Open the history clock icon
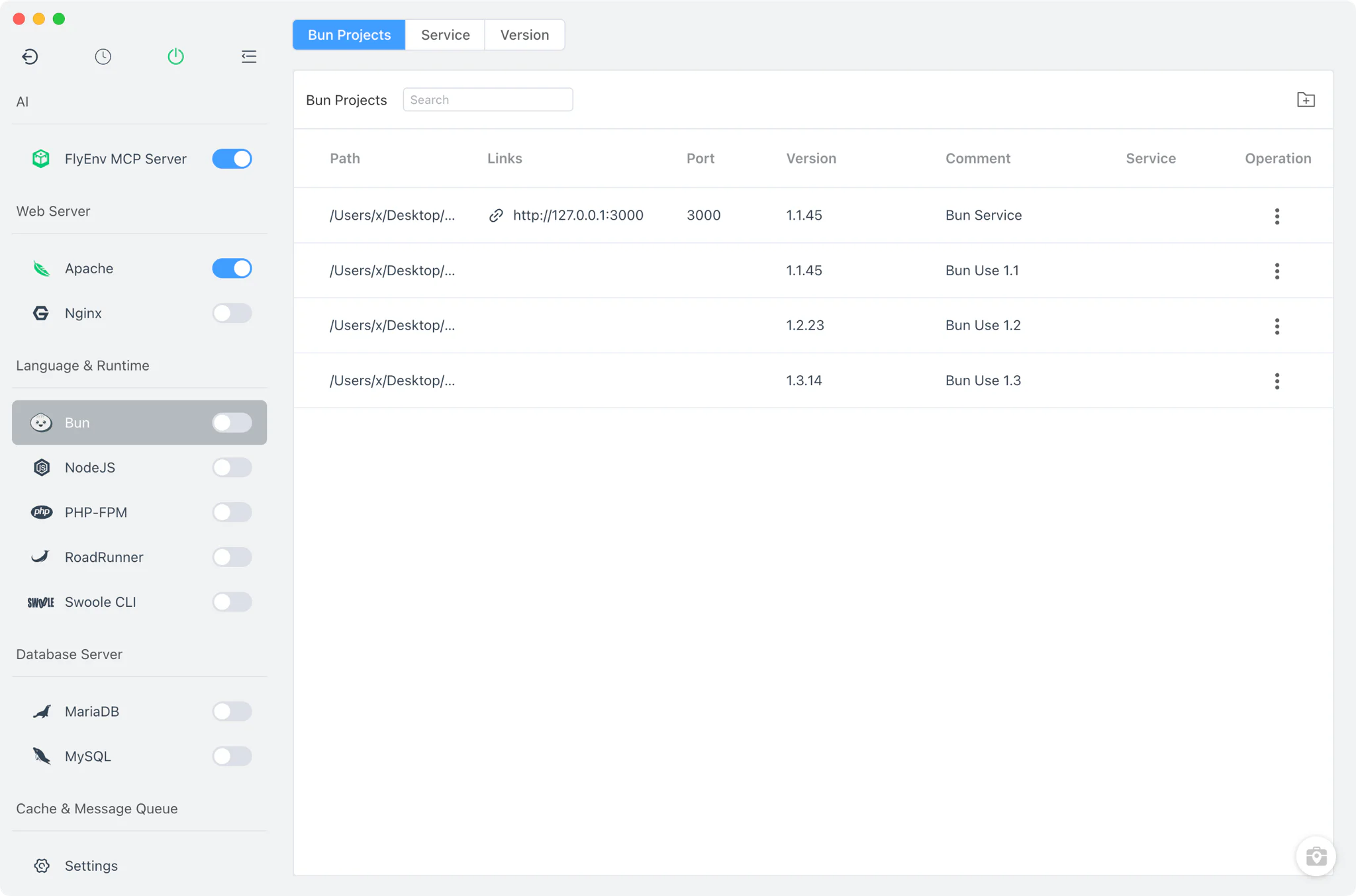This screenshot has width=1356, height=896. (x=103, y=56)
